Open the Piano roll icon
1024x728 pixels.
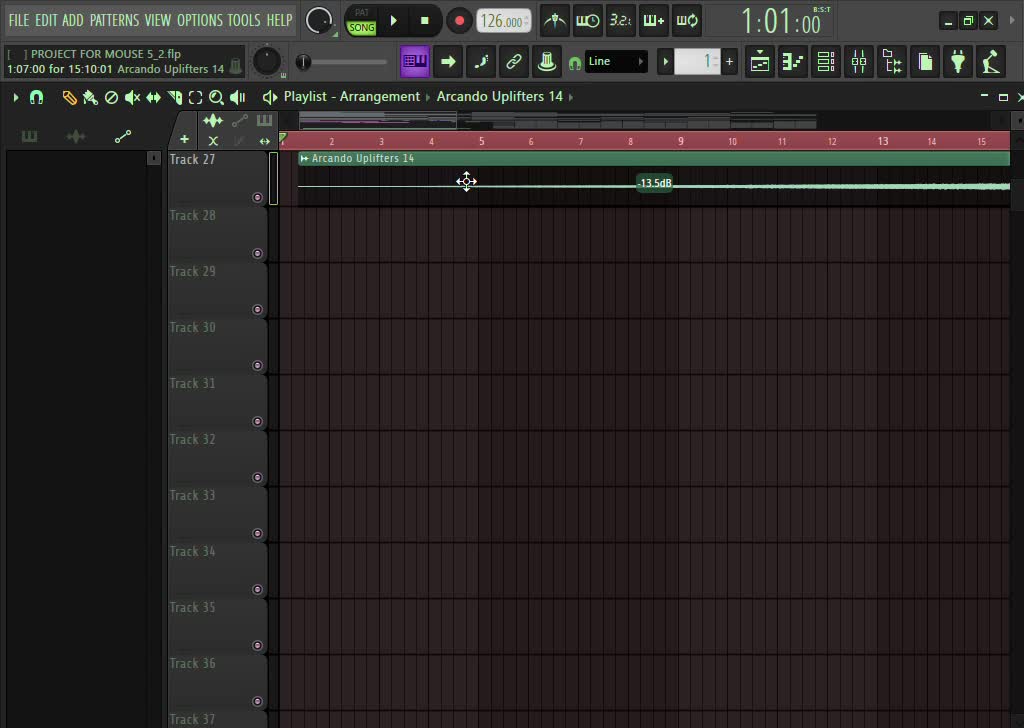point(793,62)
